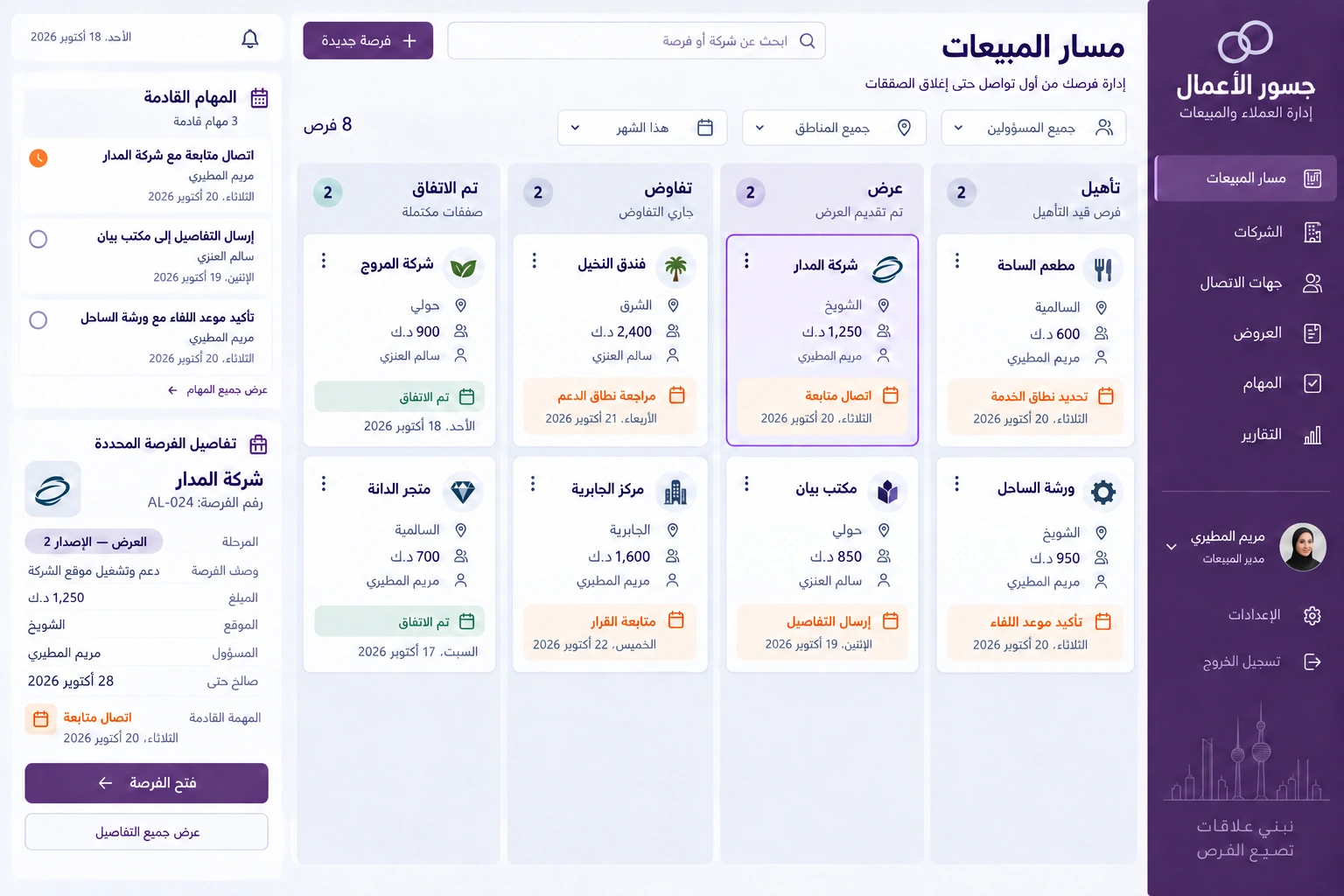The image size is (1344, 896).
Task: Open three-dot menu on ورشة الساحل card
Action: tap(956, 484)
